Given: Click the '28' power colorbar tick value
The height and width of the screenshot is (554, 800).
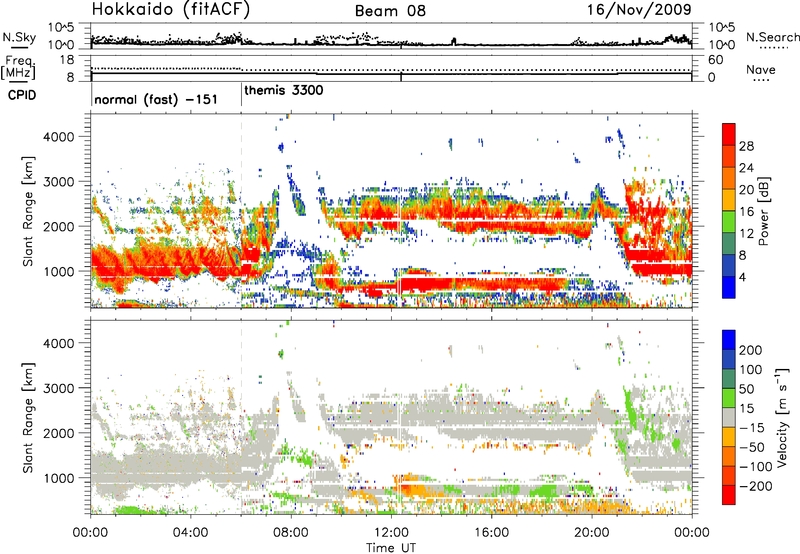Looking at the screenshot, I should pos(746,146).
